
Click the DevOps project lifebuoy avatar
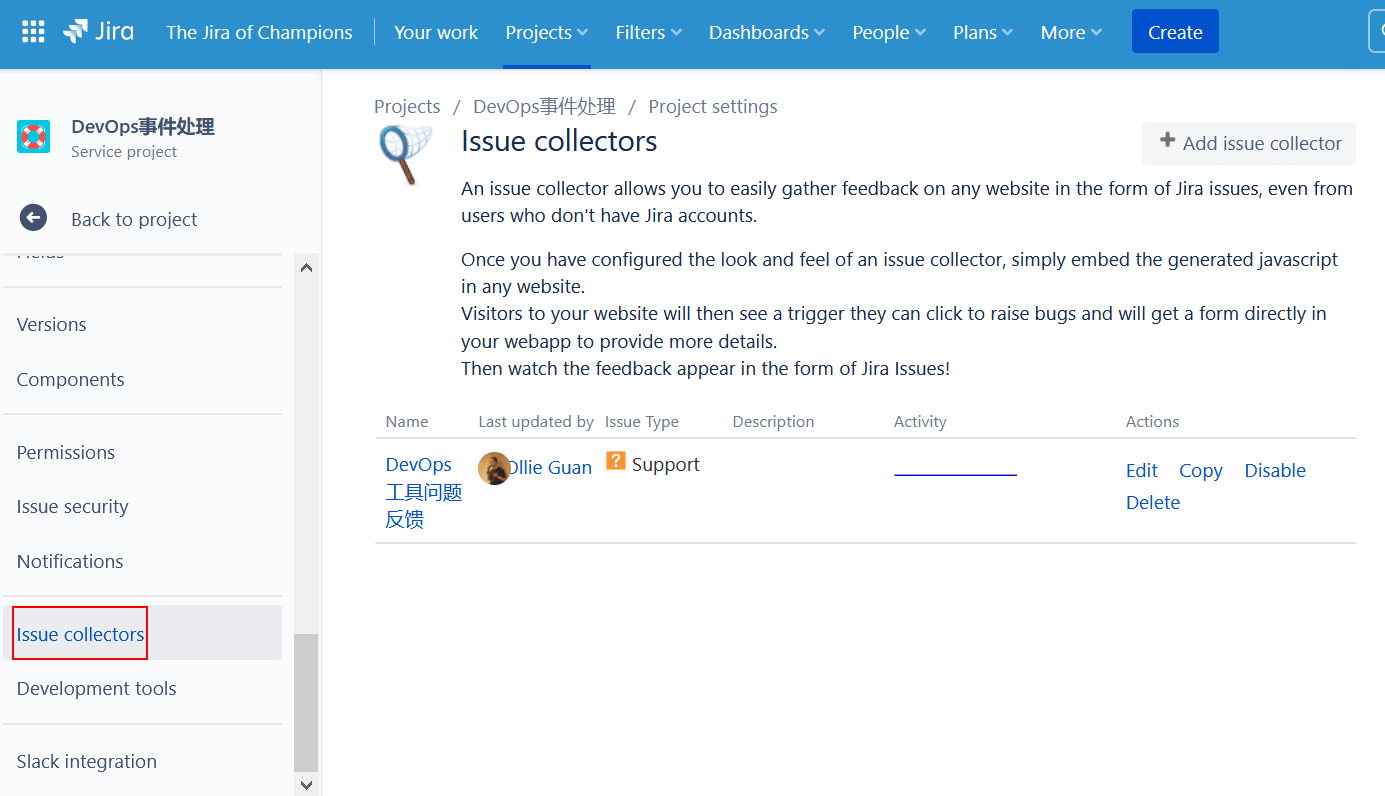point(33,137)
